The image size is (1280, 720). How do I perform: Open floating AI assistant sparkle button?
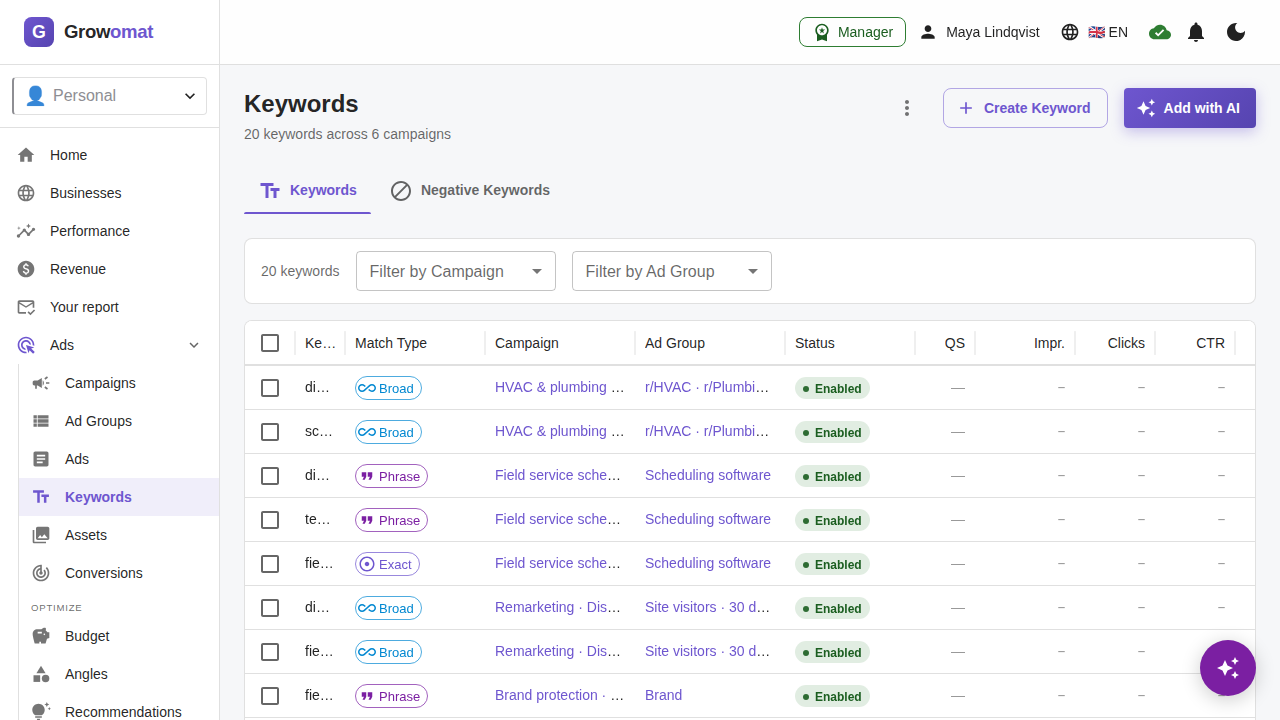(1228, 668)
